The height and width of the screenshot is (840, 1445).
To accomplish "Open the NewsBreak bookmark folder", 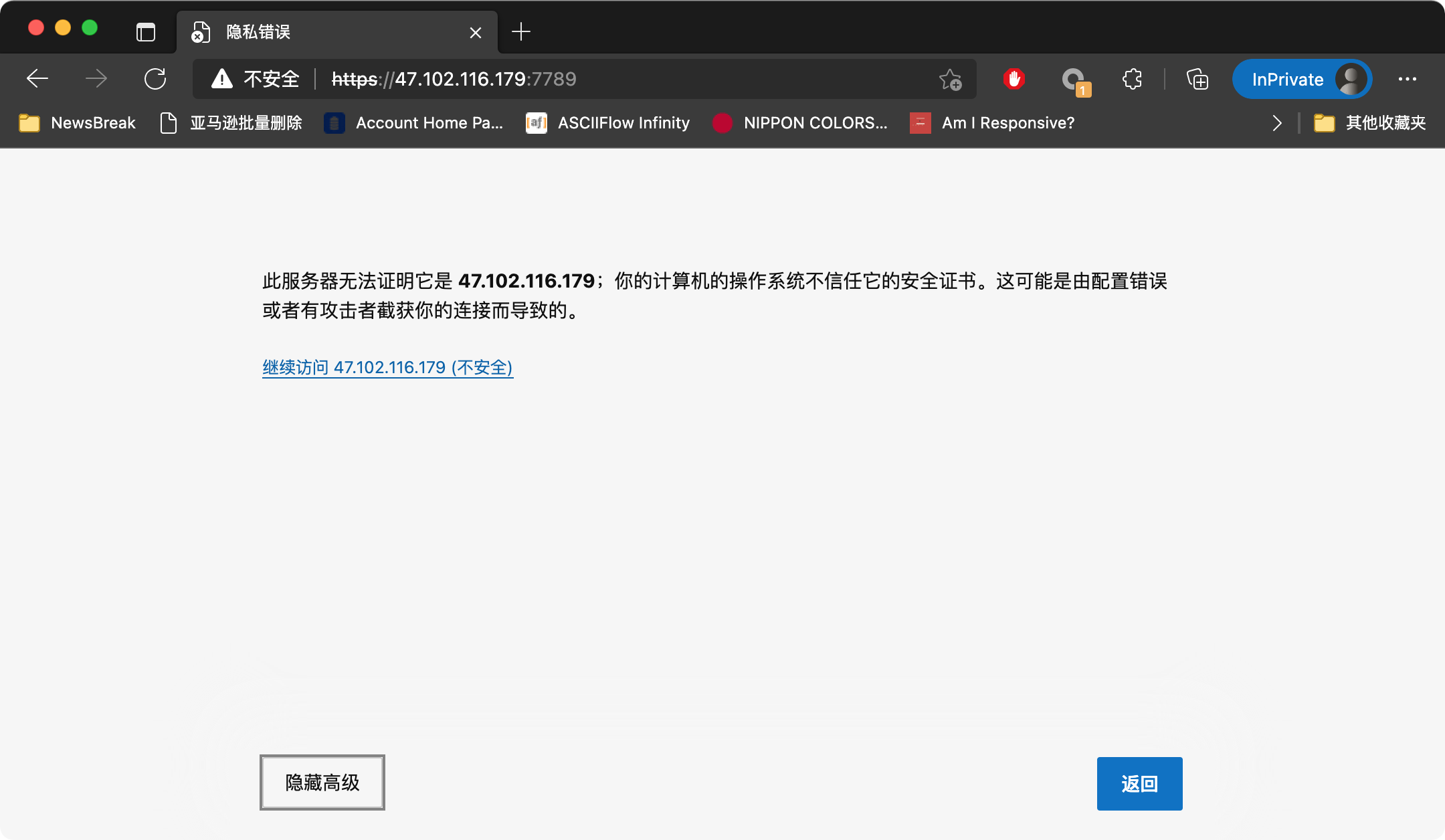I will [x=77, y=123].
